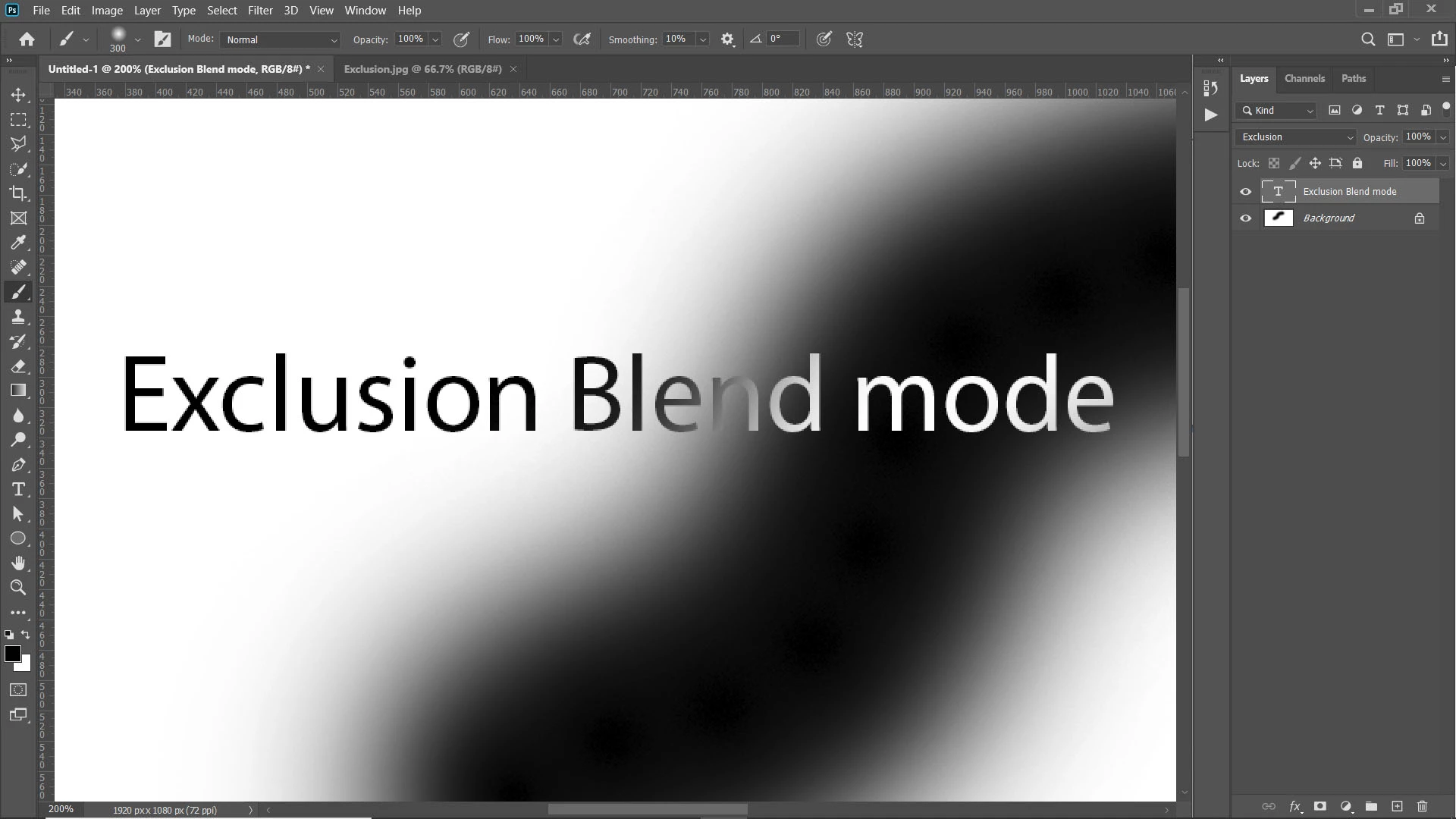Open the Exclusion blend mode dropdown
This screenshot has height=819, width=1456.
click(x=1295, y=137)
